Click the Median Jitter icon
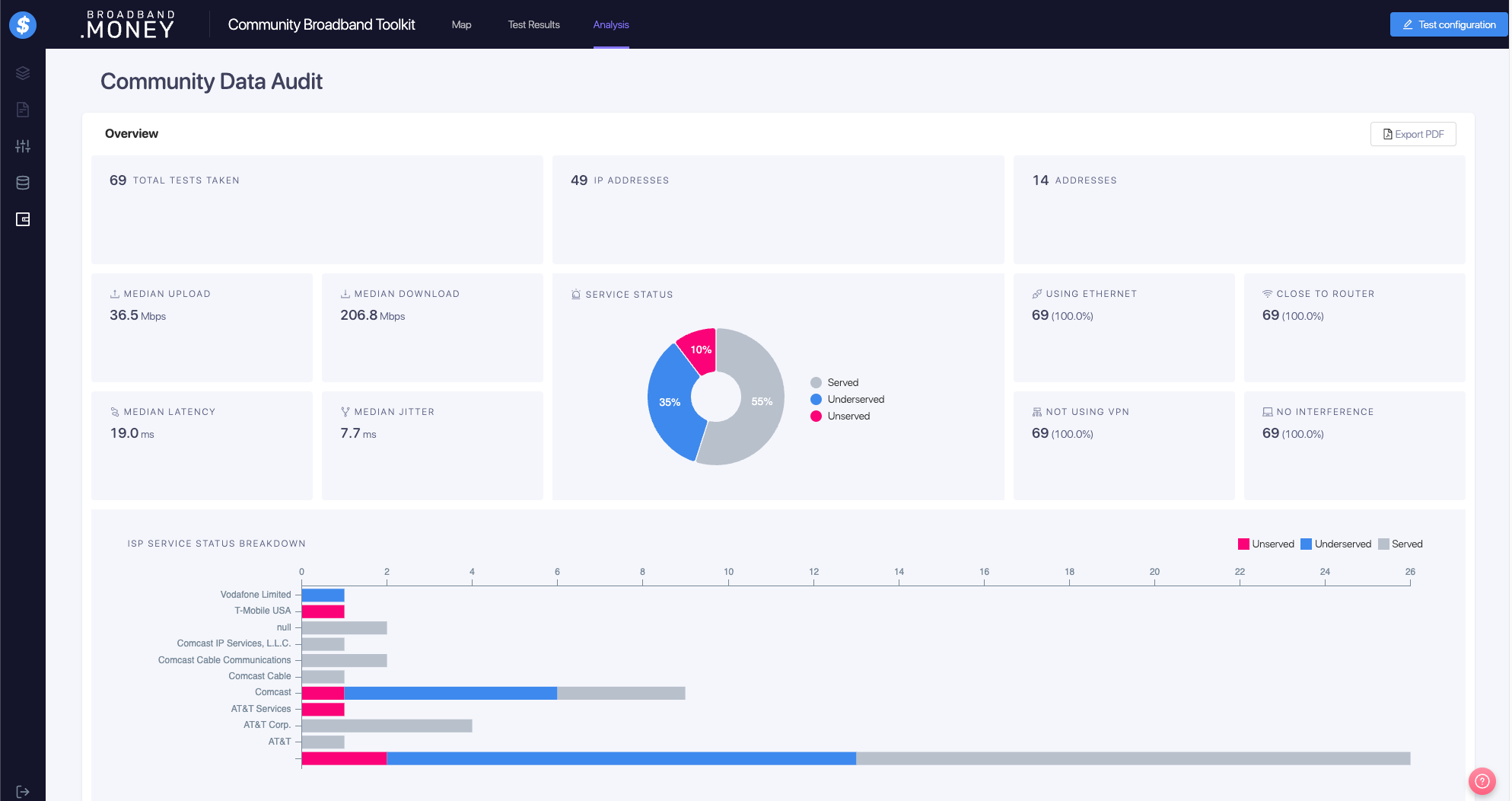Viewport: 1512px width, 801px height. pyautogui.click(x=345, y=412)
